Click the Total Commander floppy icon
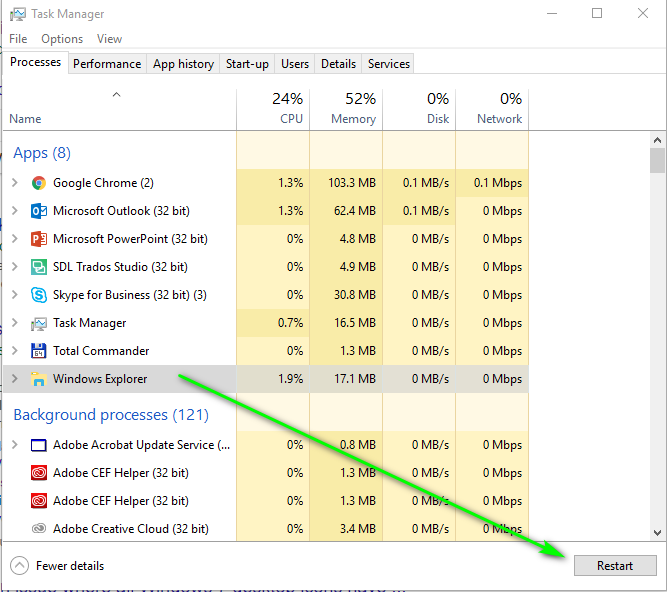 coord(39,351)
